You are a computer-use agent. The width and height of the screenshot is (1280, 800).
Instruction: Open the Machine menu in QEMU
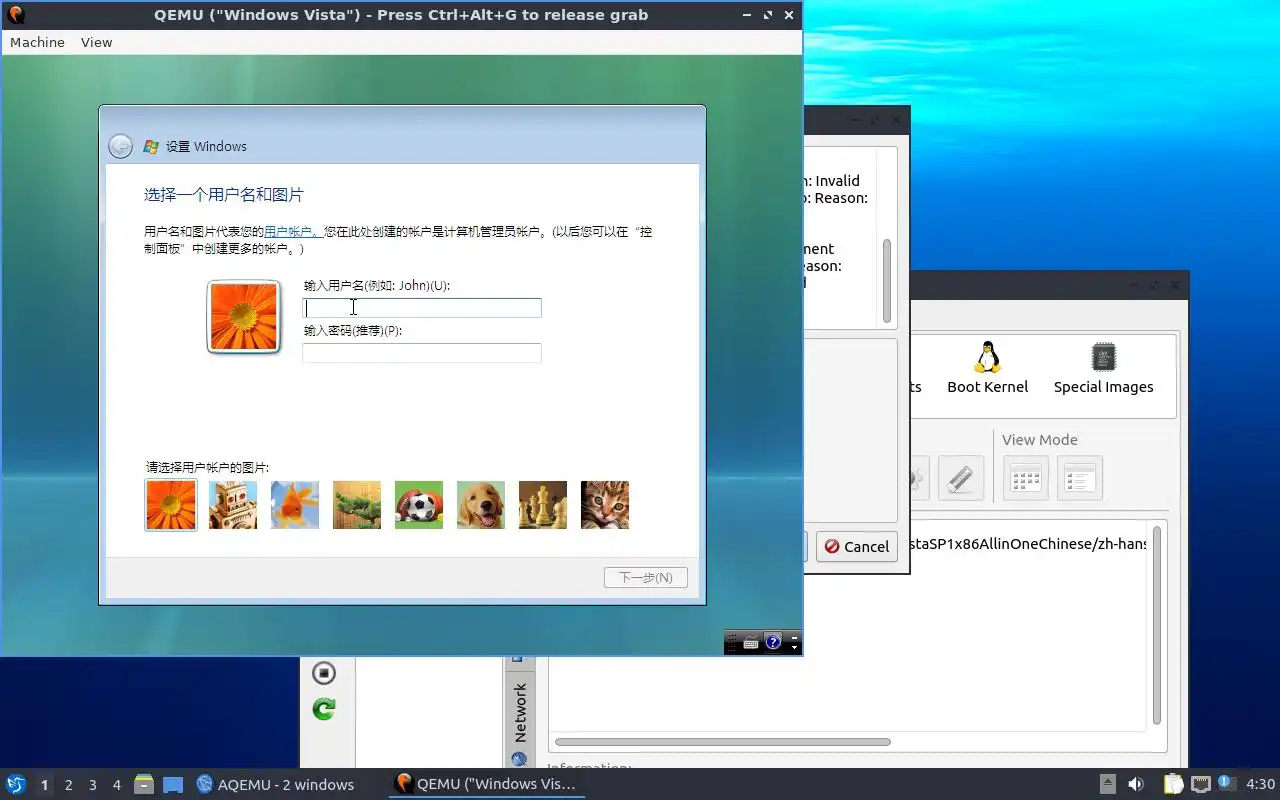pos(37,42)
